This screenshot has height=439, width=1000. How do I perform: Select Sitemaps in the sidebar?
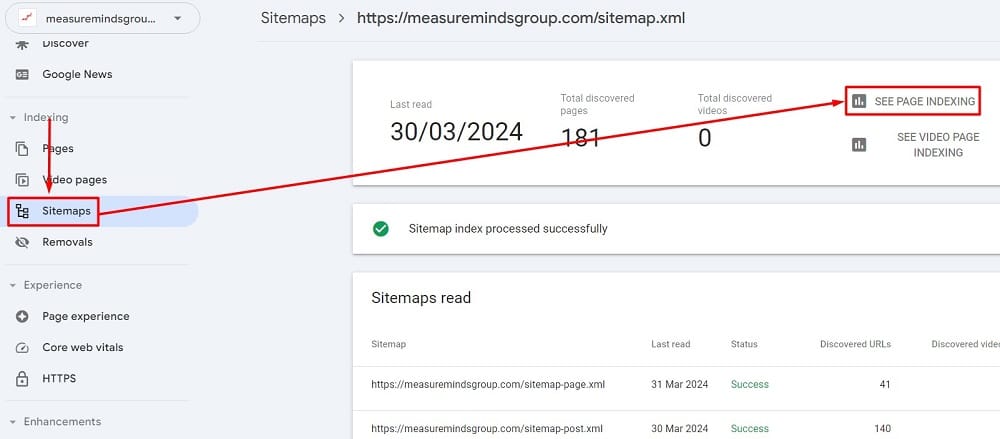click(x=66, y=211)
